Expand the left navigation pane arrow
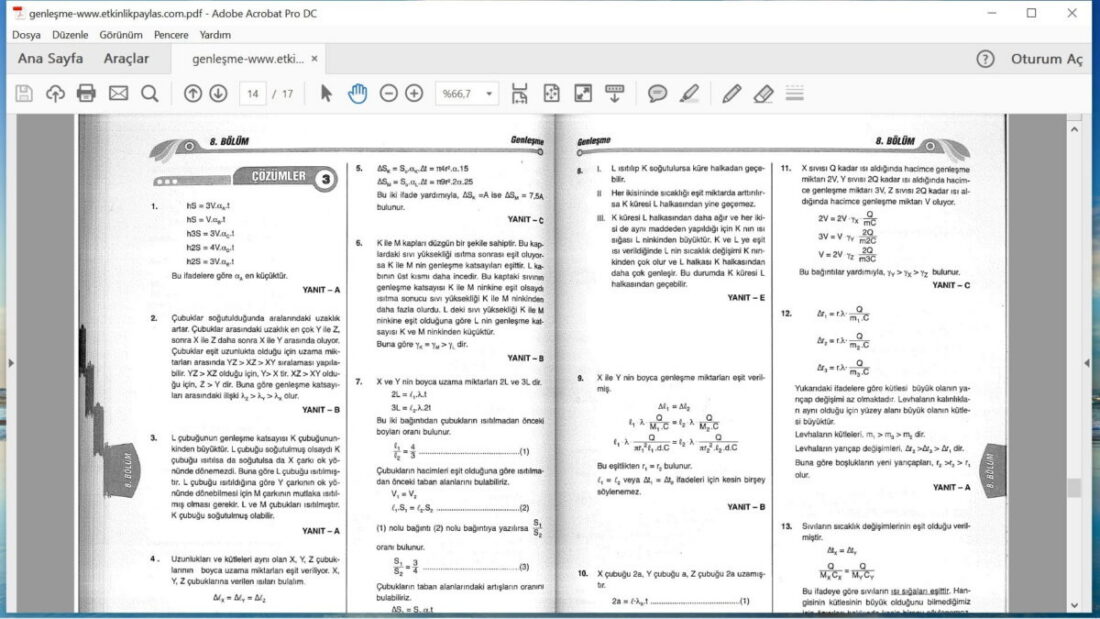Image resolution: width=1100 pixels, height=619 pixels. point(11,363)
